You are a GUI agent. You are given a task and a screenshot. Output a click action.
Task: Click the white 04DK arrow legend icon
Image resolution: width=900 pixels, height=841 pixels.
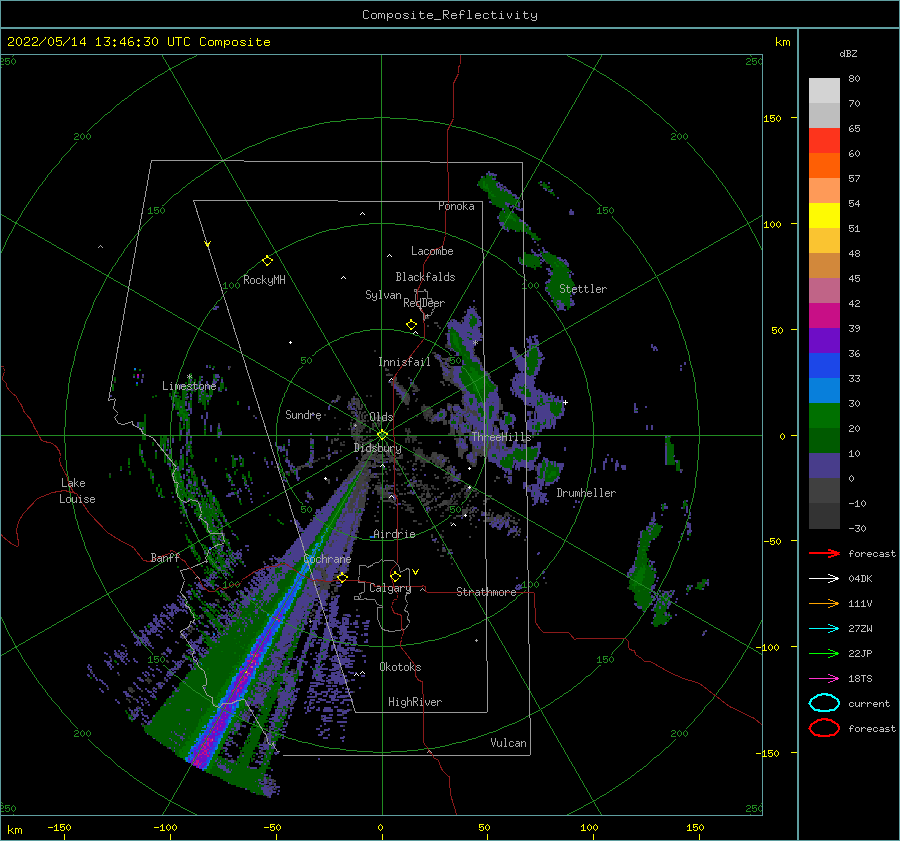[824, 578]
